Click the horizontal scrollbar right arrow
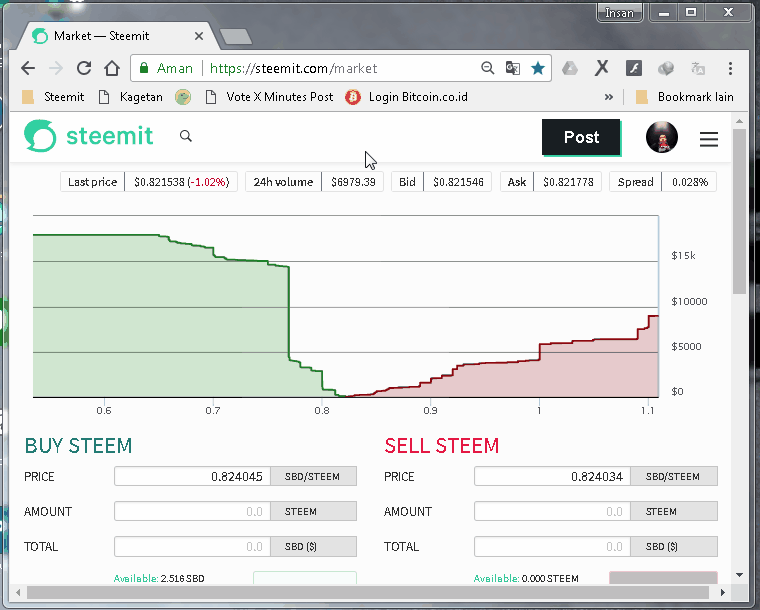This screenshot has width=760, height=610. [723, 592]
